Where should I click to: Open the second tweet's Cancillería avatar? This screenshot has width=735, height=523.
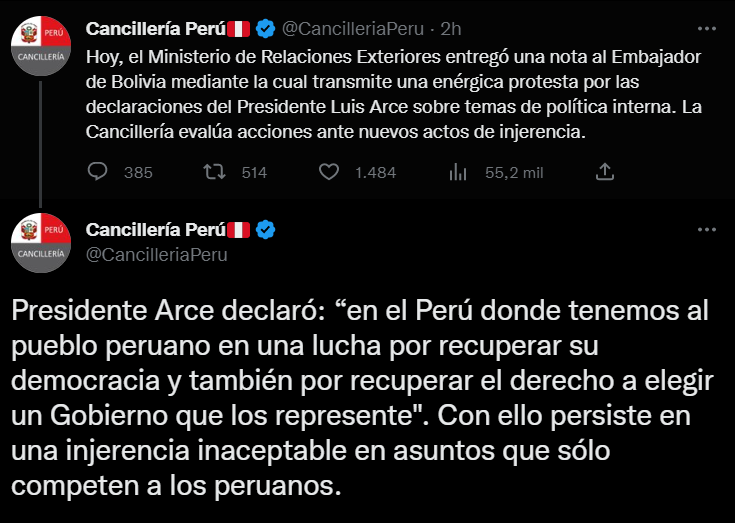tap(41, 242)
